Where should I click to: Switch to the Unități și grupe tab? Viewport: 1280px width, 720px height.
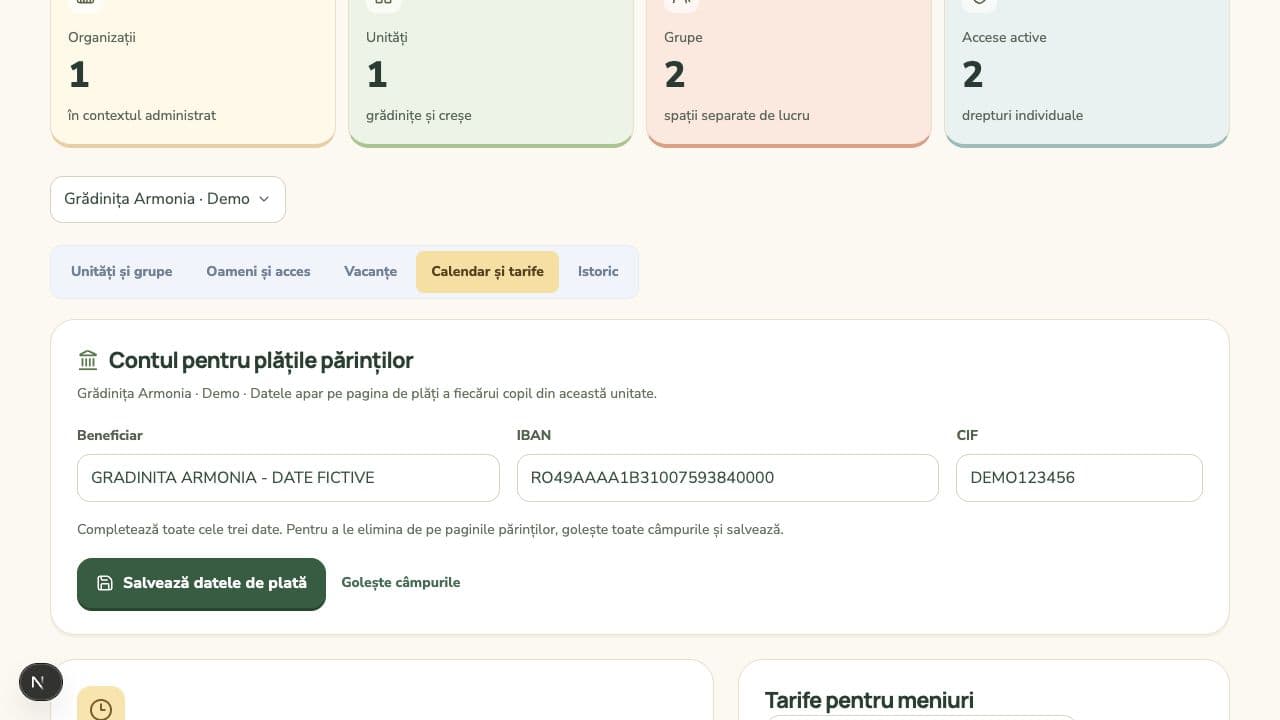(x=122, y=272)
